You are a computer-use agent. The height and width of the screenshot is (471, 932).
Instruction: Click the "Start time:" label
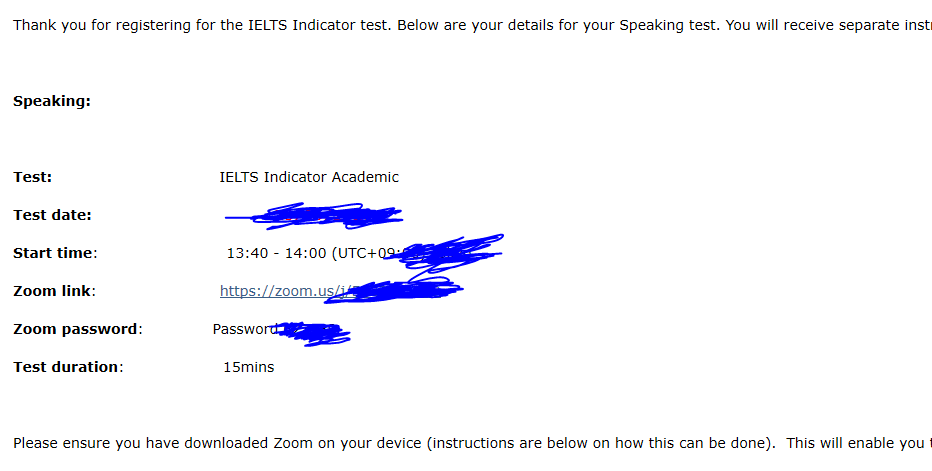pos(55,253)
